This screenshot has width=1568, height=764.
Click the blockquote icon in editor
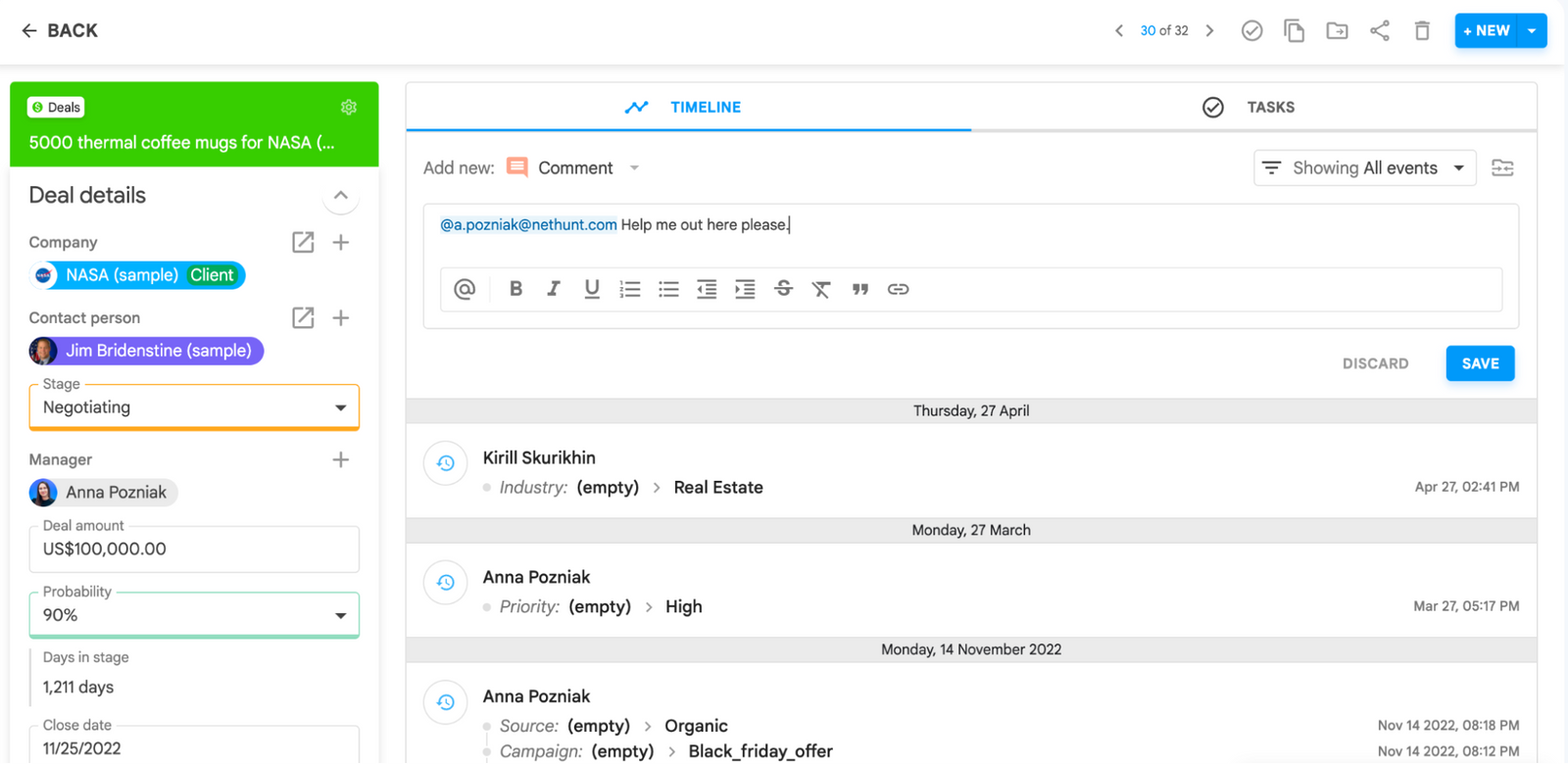coord(859,289)
